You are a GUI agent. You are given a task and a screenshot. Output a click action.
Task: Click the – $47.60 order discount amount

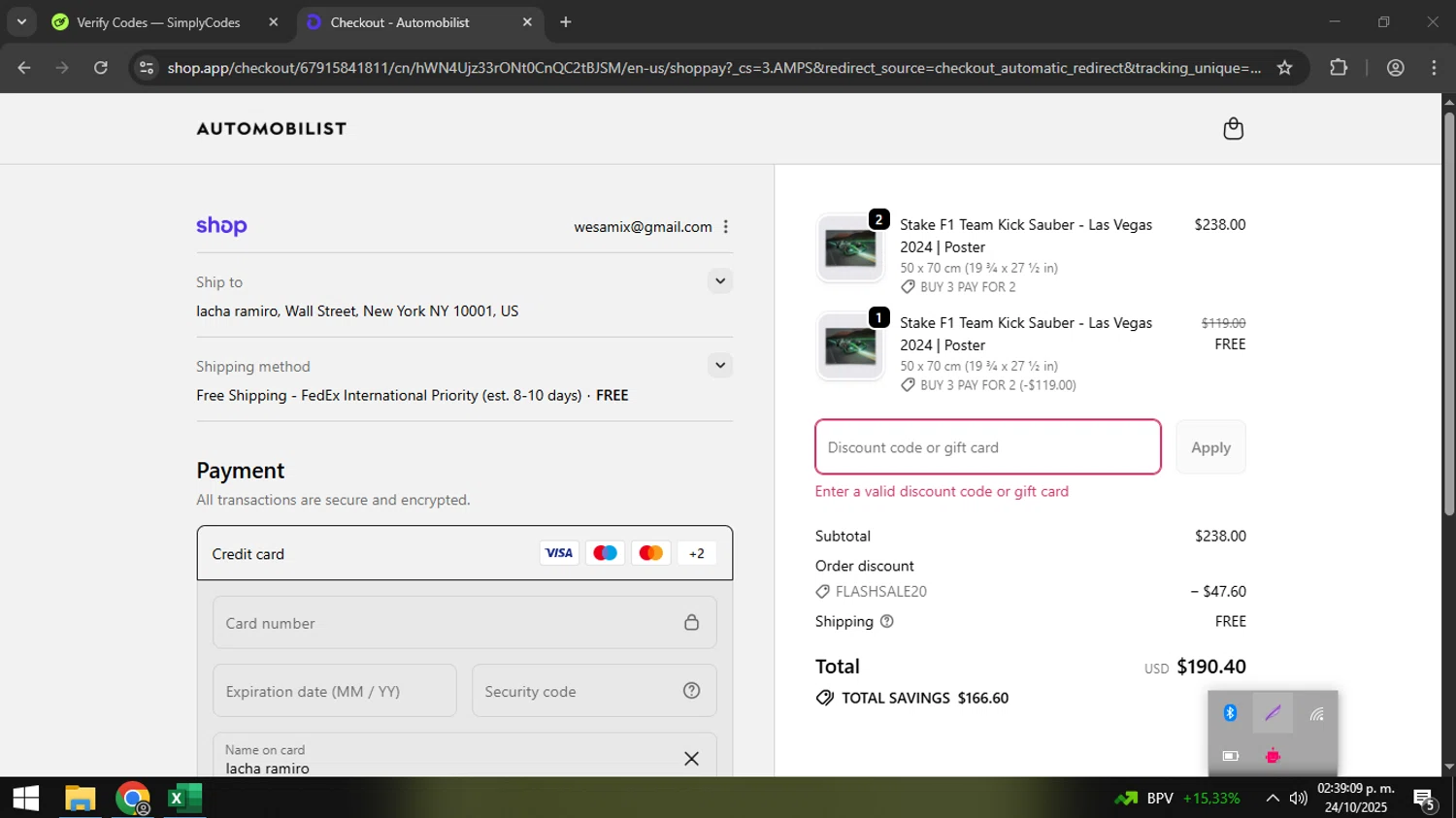coord(1218,591)
